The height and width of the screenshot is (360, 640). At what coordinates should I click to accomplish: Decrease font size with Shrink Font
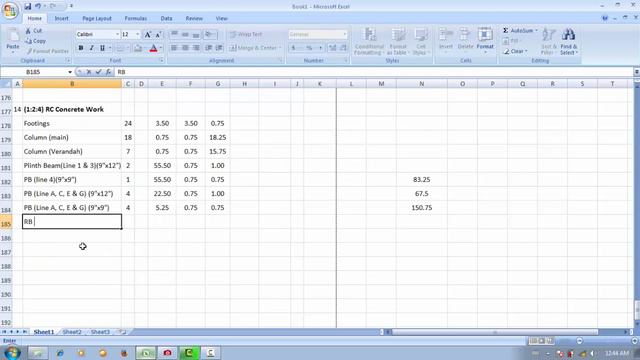point(158,35)
